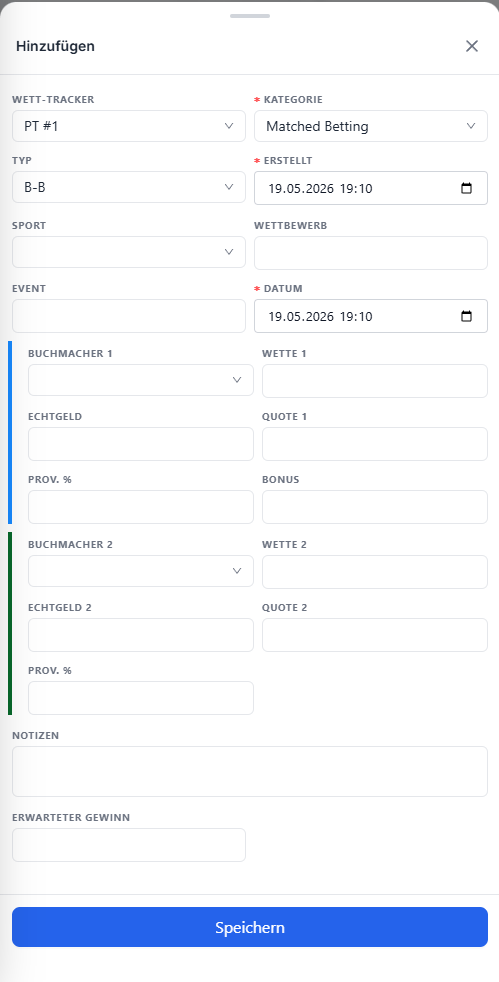Click the Echtgeld amount field

[x=141, y=443]
